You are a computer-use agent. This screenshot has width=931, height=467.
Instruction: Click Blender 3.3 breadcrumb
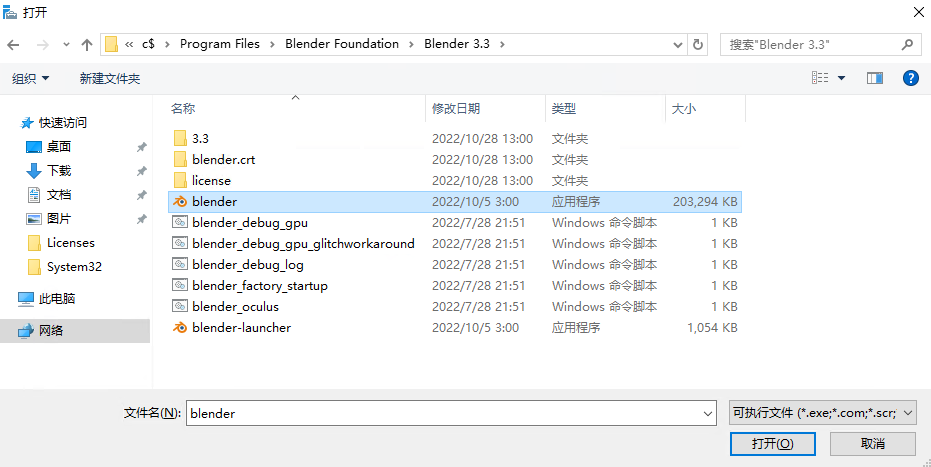tap(457, 44)
